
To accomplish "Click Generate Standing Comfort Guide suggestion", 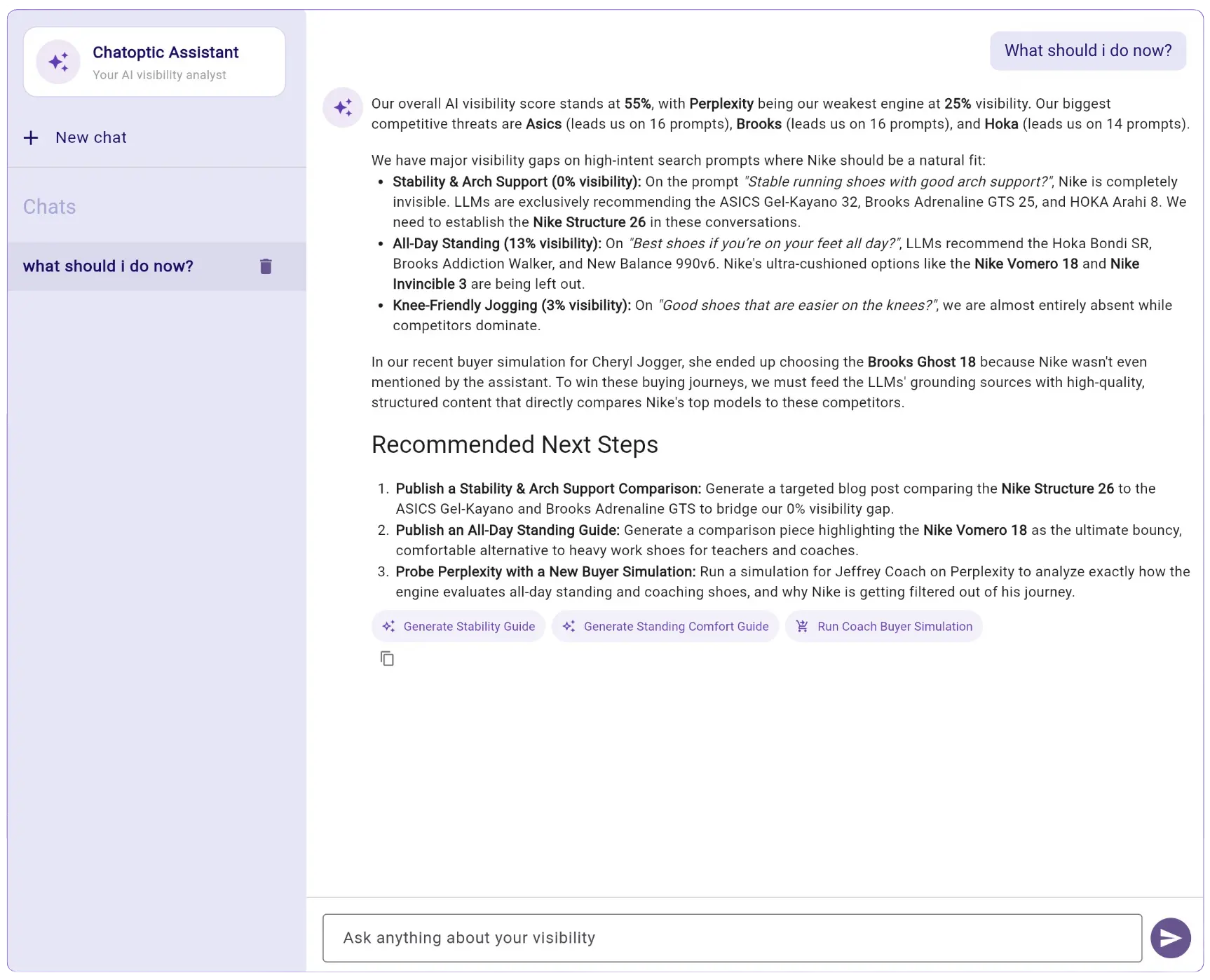I will (x=665, y=627).
